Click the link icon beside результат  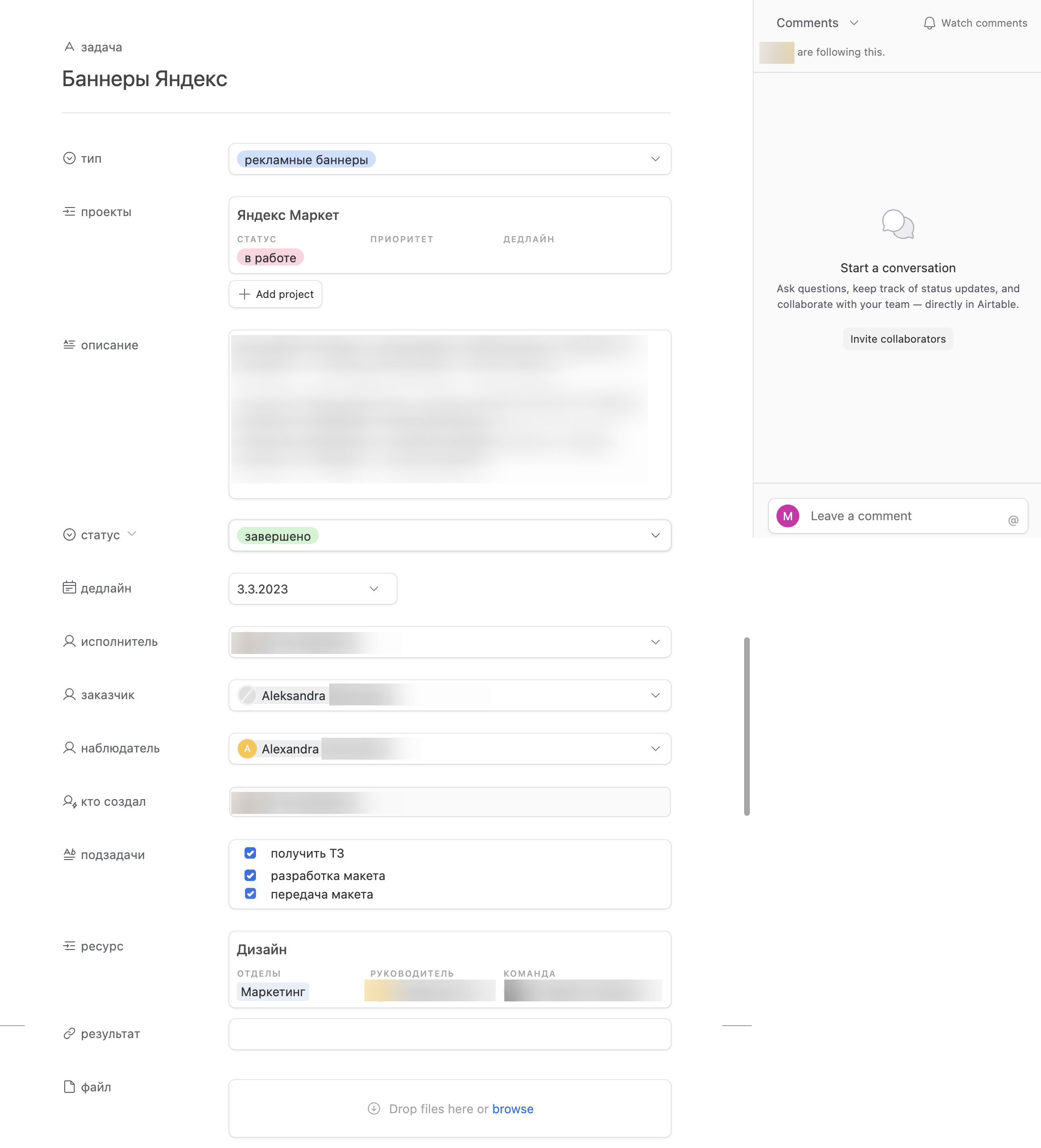pyautogui.click(x=69, y=1033)
